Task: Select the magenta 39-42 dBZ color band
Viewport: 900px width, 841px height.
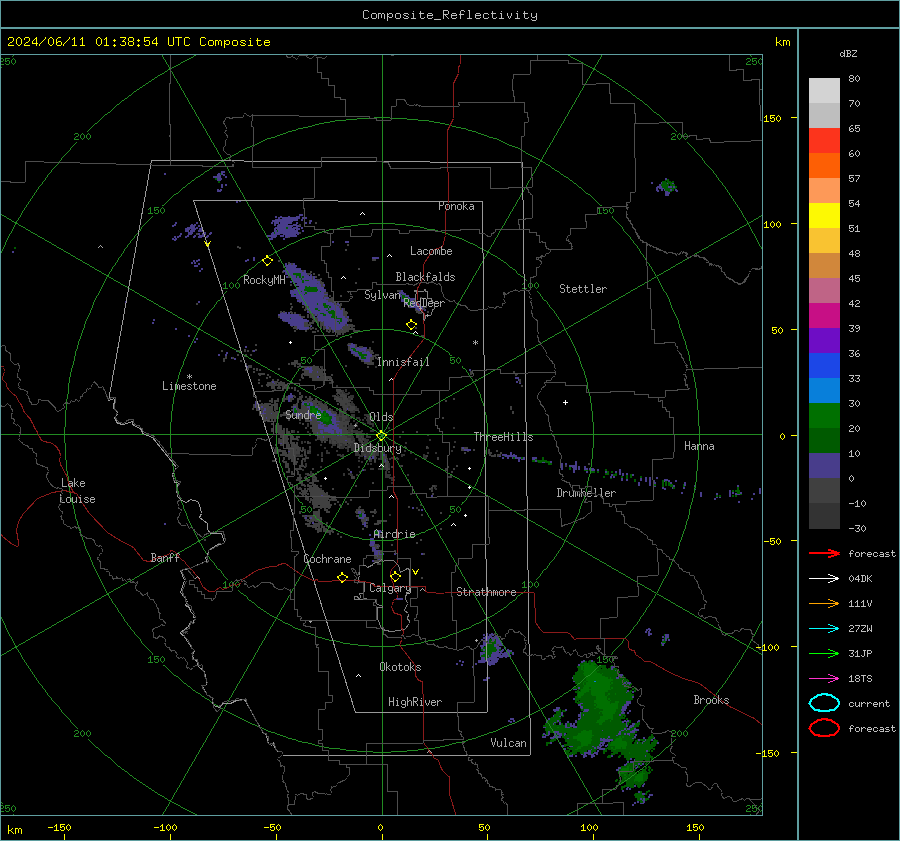Action: tap(824, 316)
